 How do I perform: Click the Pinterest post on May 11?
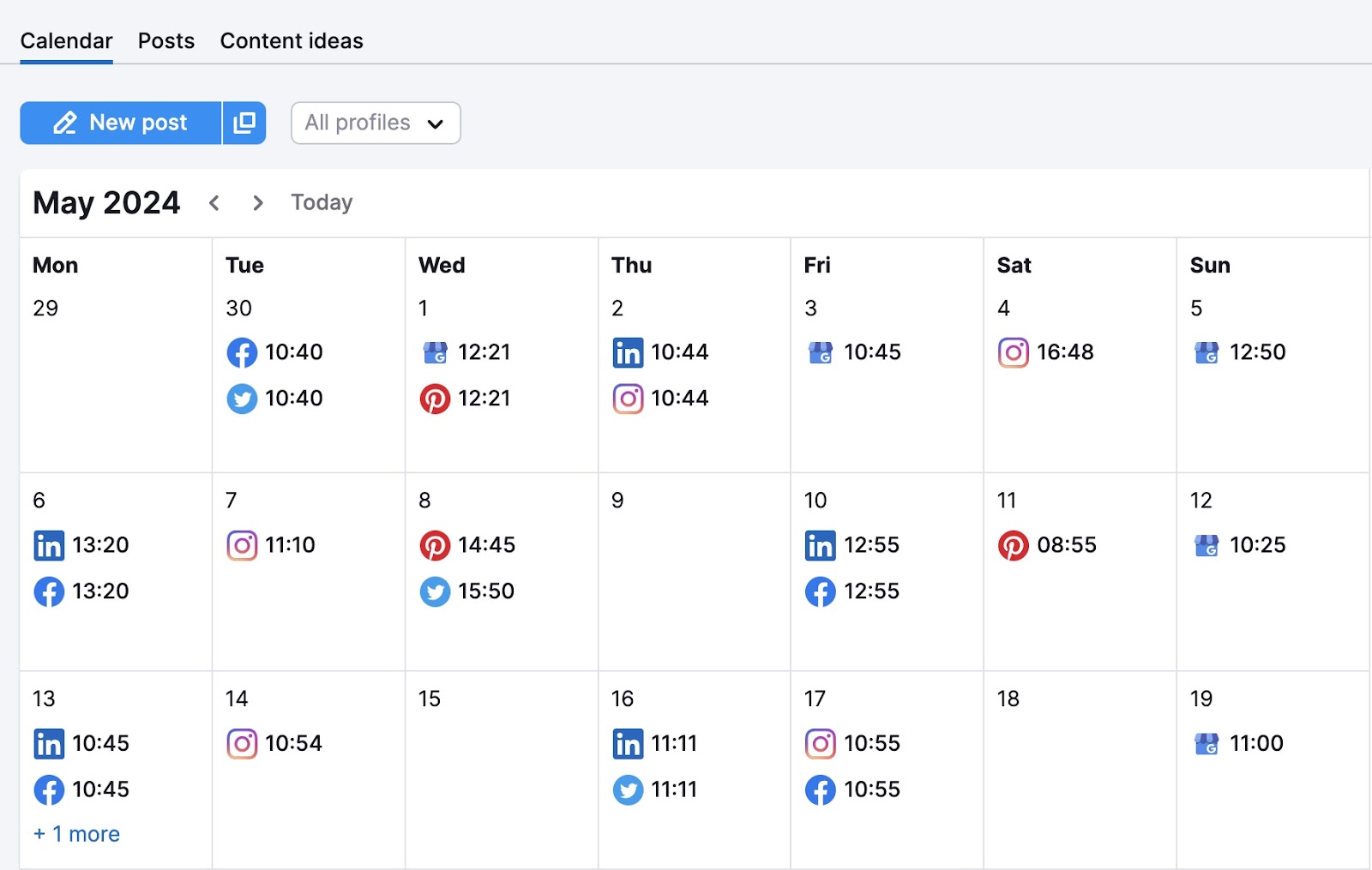click(x=1048, y=545)
